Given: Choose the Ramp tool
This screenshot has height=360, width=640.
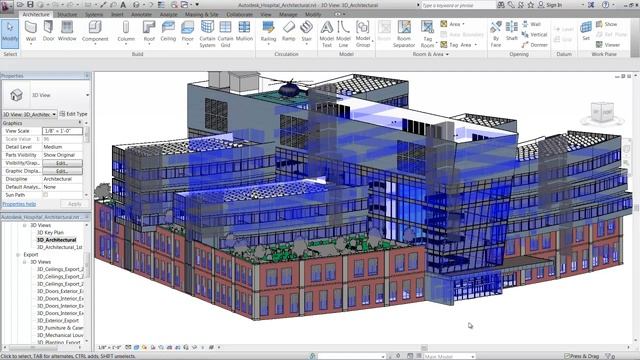Looking at the screenshot, I should (x=289, y=31).
